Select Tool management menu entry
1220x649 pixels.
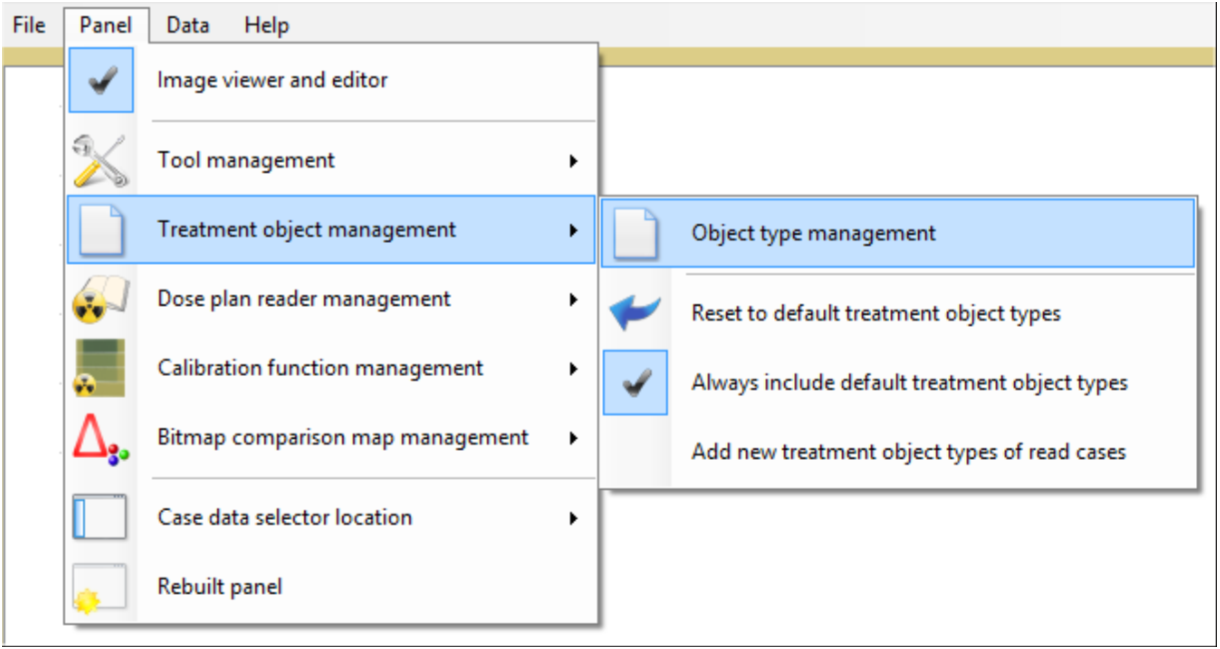coord(331,160)
